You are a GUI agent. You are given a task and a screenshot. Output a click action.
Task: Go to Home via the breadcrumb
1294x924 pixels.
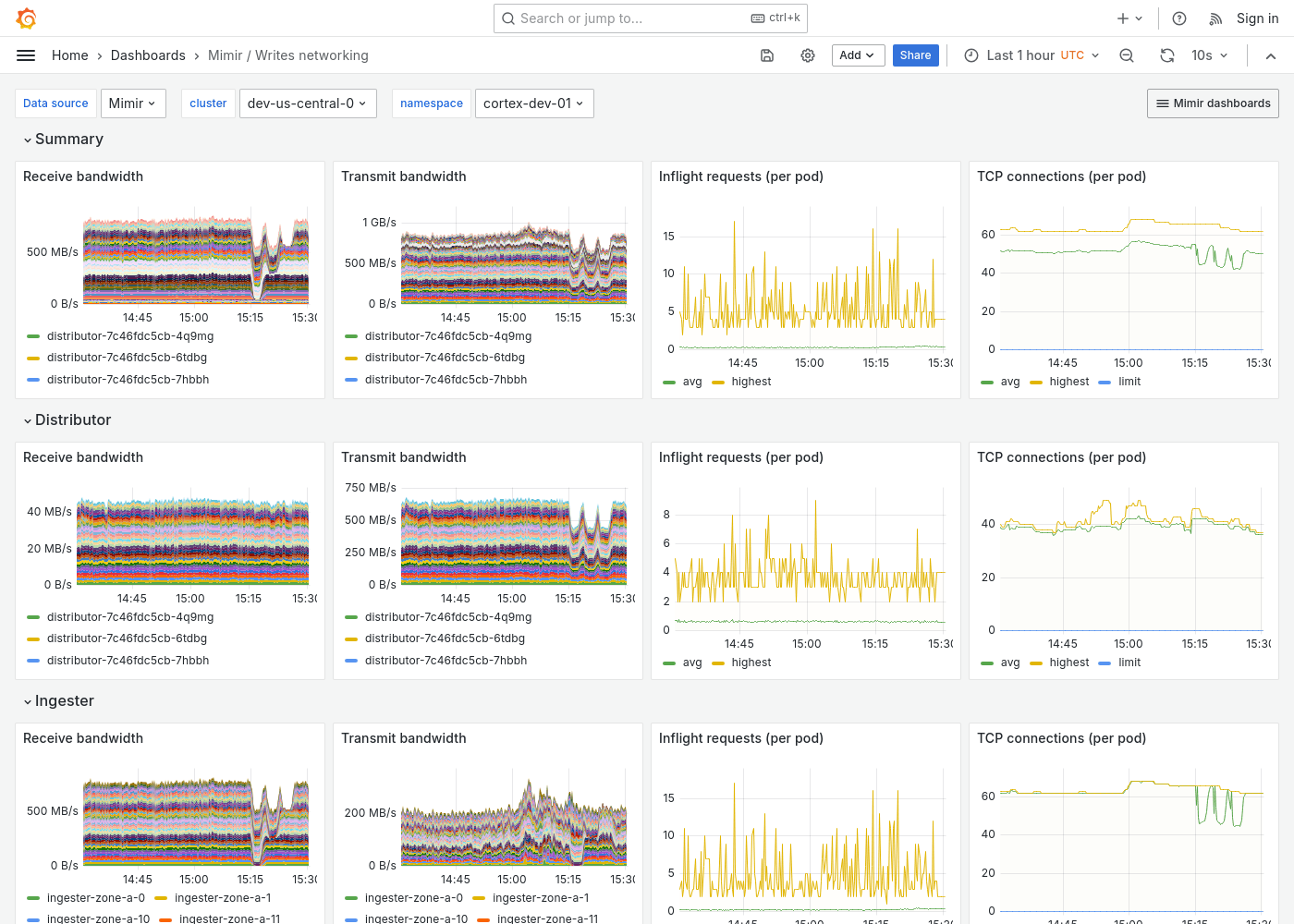[x=69, y=55]
